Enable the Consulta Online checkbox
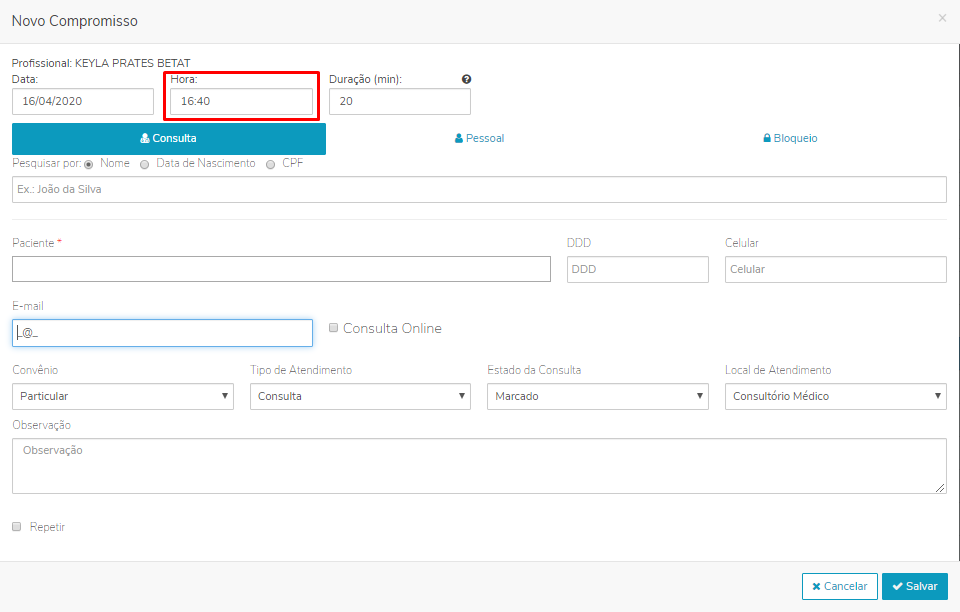Viewport: 960px width, 612px height. point(334,328)
